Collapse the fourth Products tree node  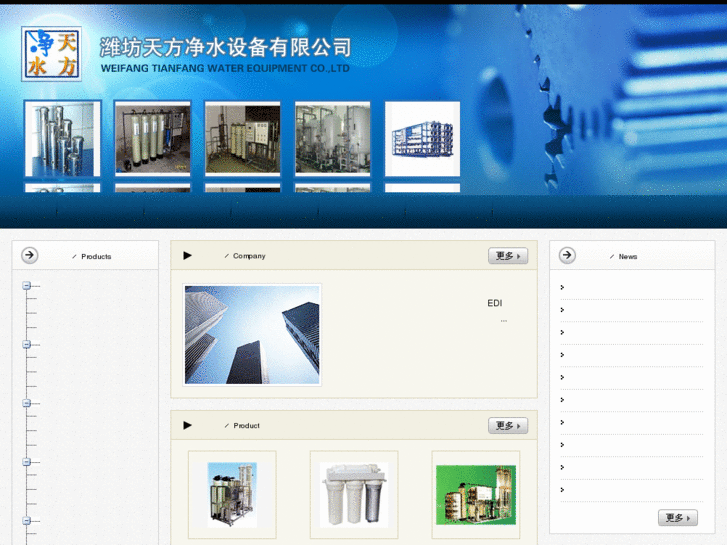tap(26, 462)
